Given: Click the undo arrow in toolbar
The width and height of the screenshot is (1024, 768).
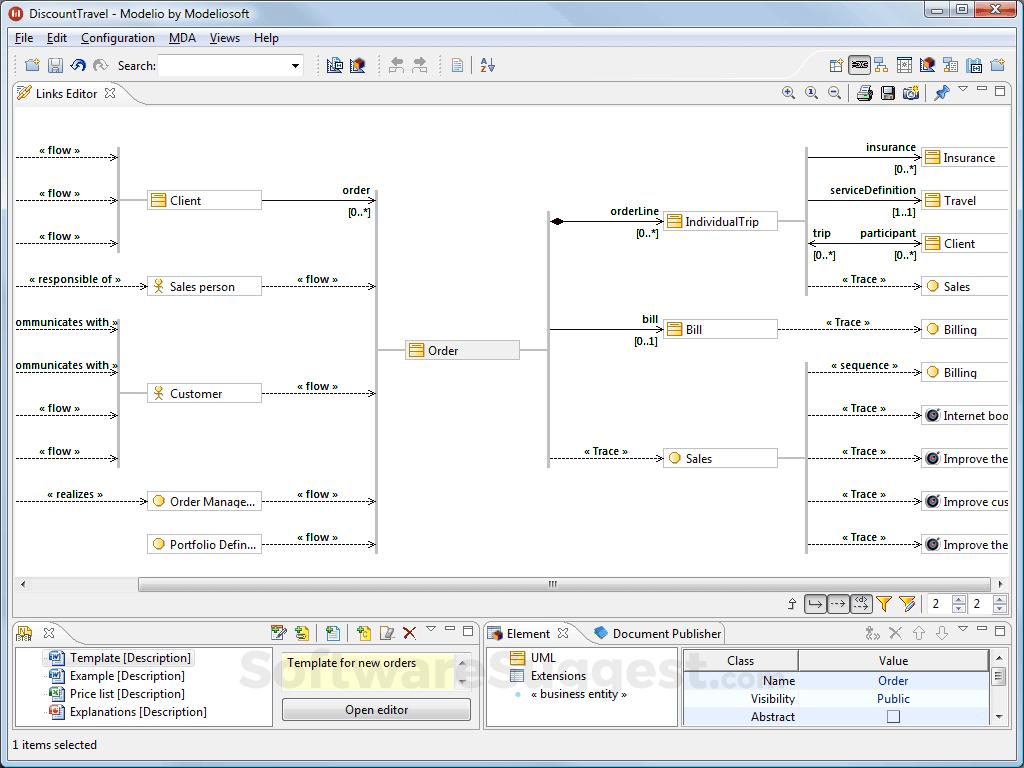Looking at the screenshot, I should (78, 65).
